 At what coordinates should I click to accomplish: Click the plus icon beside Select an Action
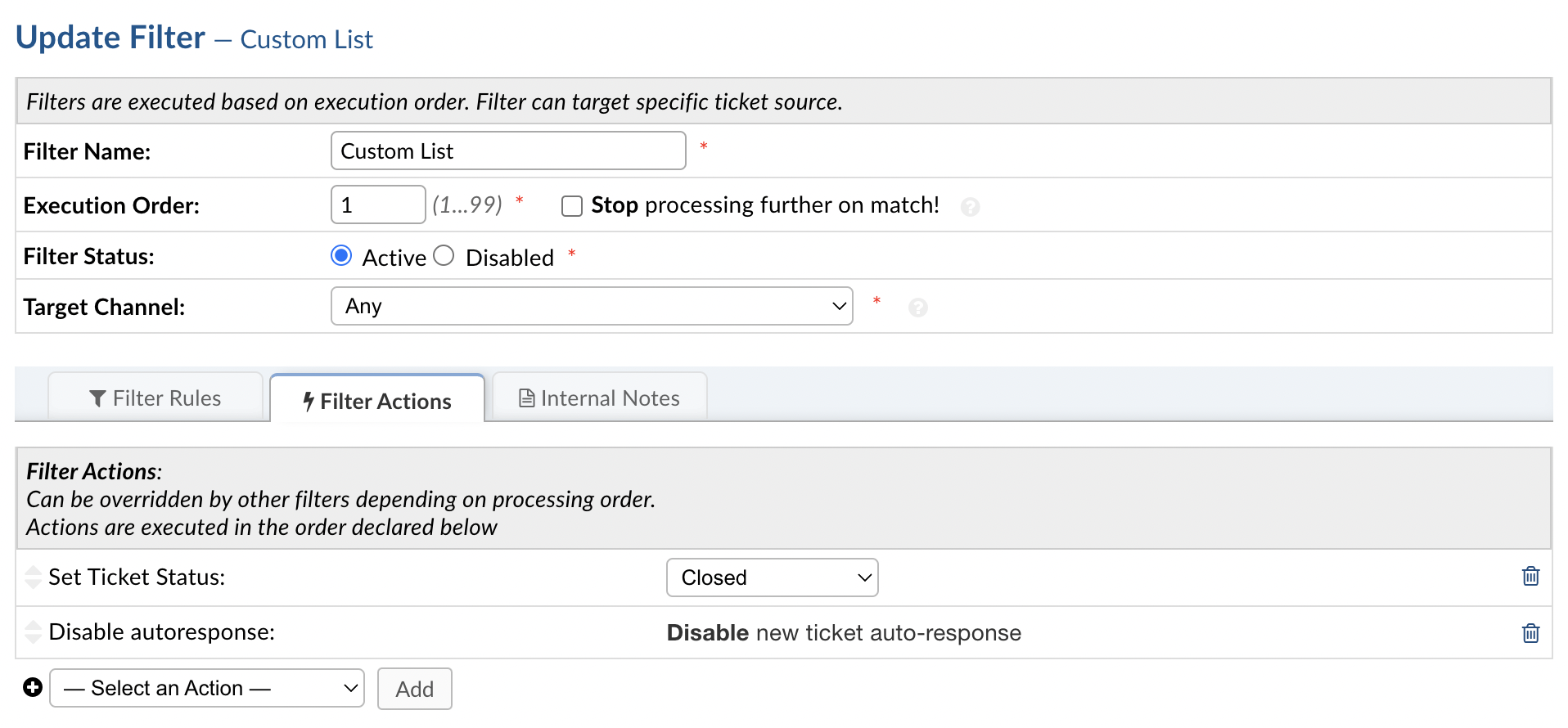click(x=33, y=688)
